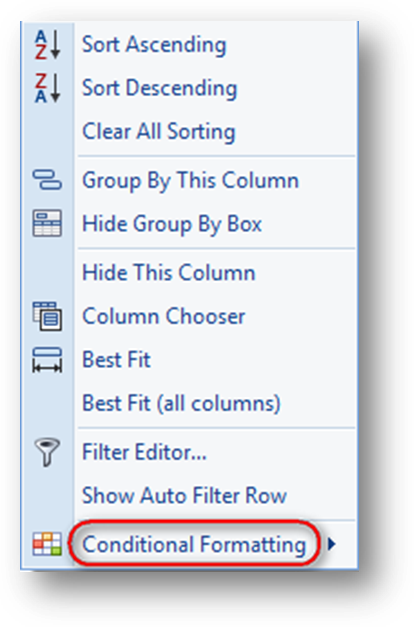
Task: Click the Z-A sort descending icon
Action: [47, 88]
